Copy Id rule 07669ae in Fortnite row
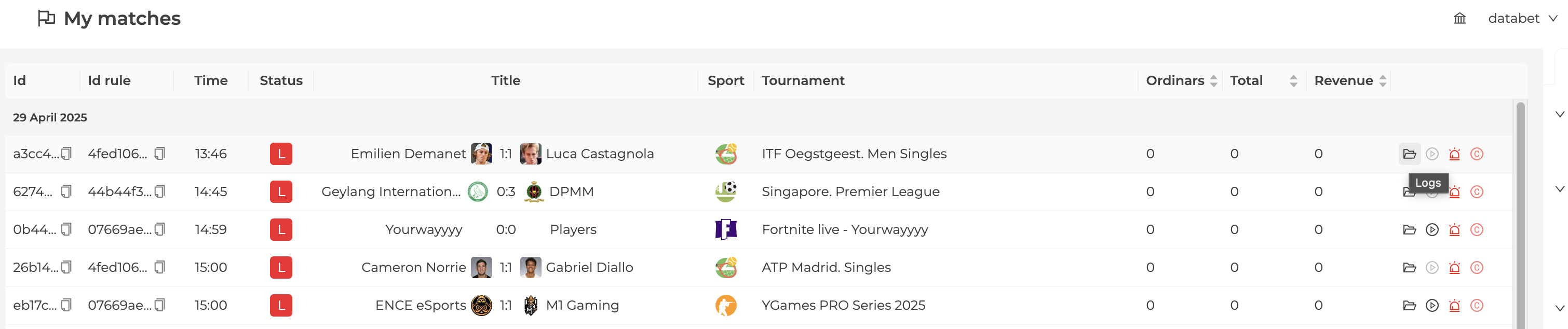This screenshot has height=329, width=1568. [159, 229]
